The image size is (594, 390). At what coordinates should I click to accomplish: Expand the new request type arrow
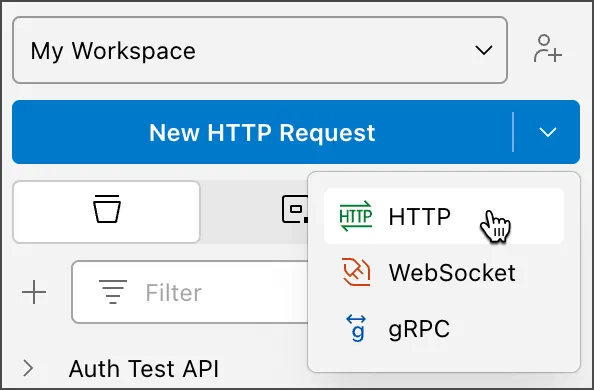[x=547, y=132]
